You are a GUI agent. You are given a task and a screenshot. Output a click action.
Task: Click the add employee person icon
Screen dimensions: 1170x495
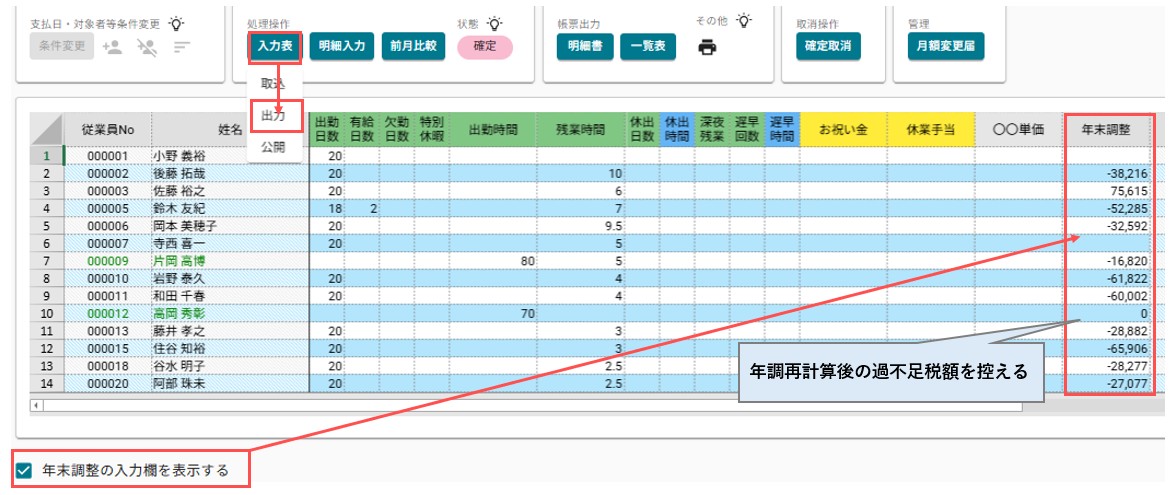pyautogui.click(x=113, y=46)
